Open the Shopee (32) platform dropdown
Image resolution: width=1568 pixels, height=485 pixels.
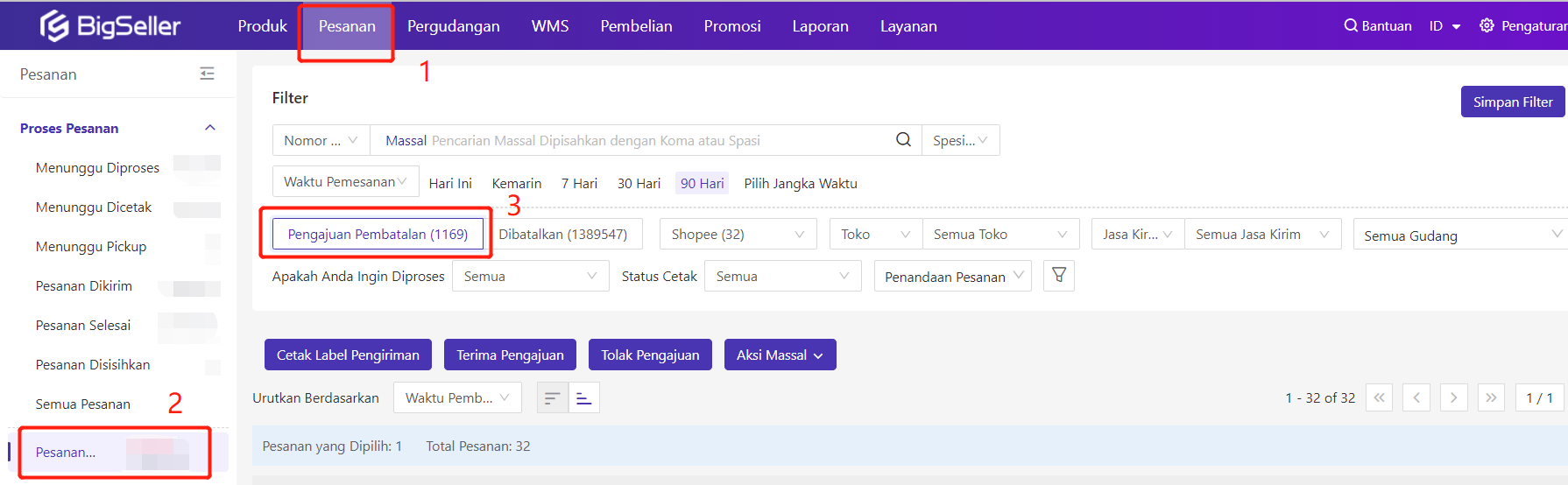738,235
